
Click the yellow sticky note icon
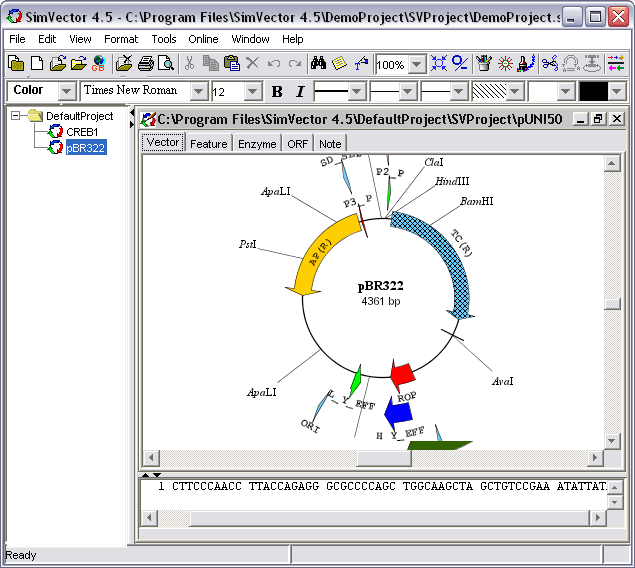(x=339, y=64)
